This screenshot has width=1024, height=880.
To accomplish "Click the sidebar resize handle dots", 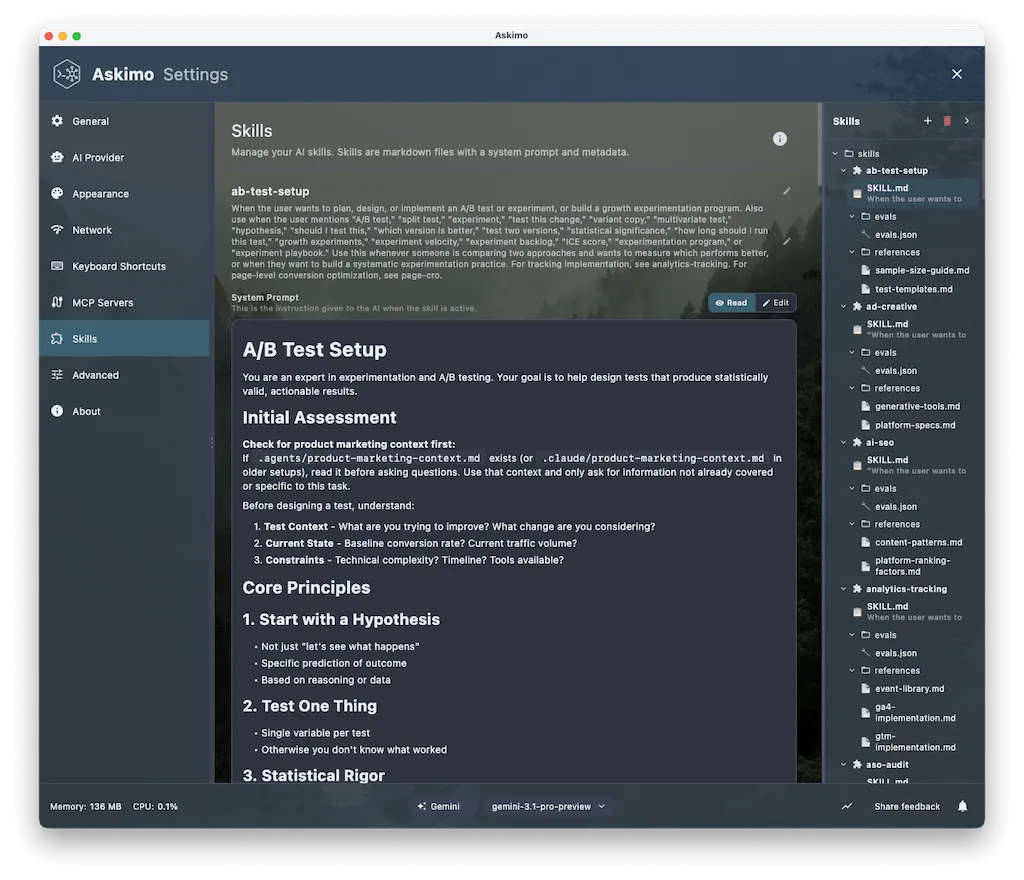I will (212, 443).
